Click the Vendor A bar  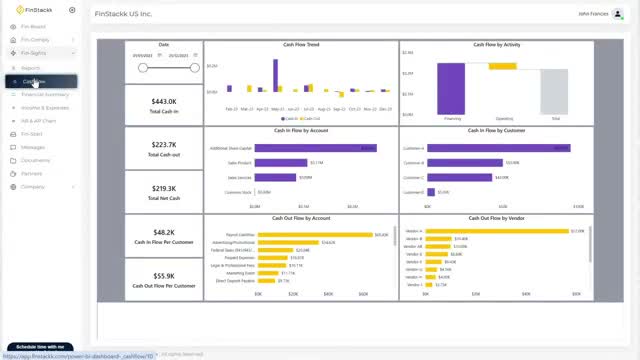[x=497, y=231]
